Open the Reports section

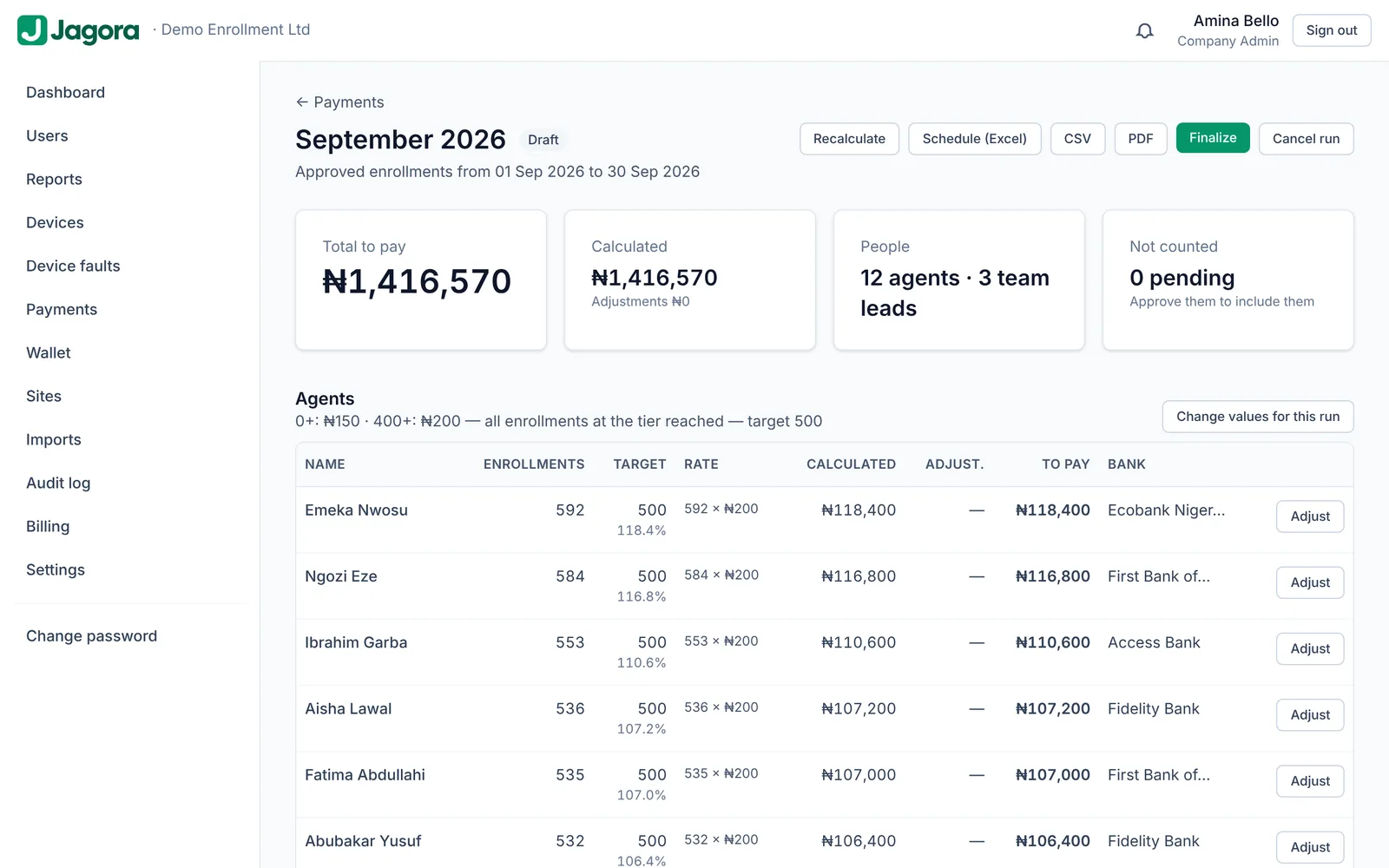click(x=54, y=180)
